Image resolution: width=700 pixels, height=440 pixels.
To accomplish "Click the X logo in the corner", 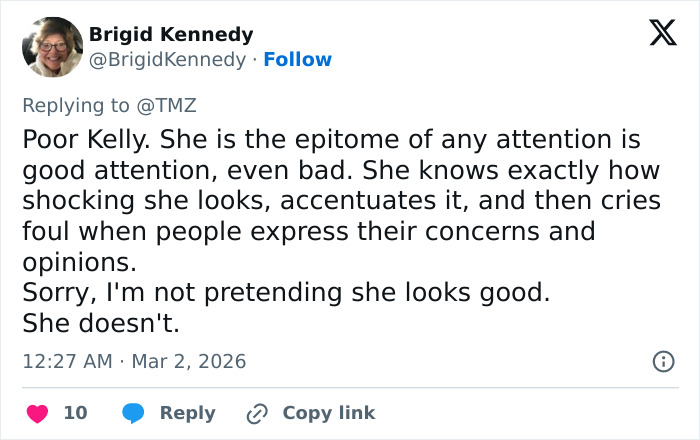I will 656,34.
